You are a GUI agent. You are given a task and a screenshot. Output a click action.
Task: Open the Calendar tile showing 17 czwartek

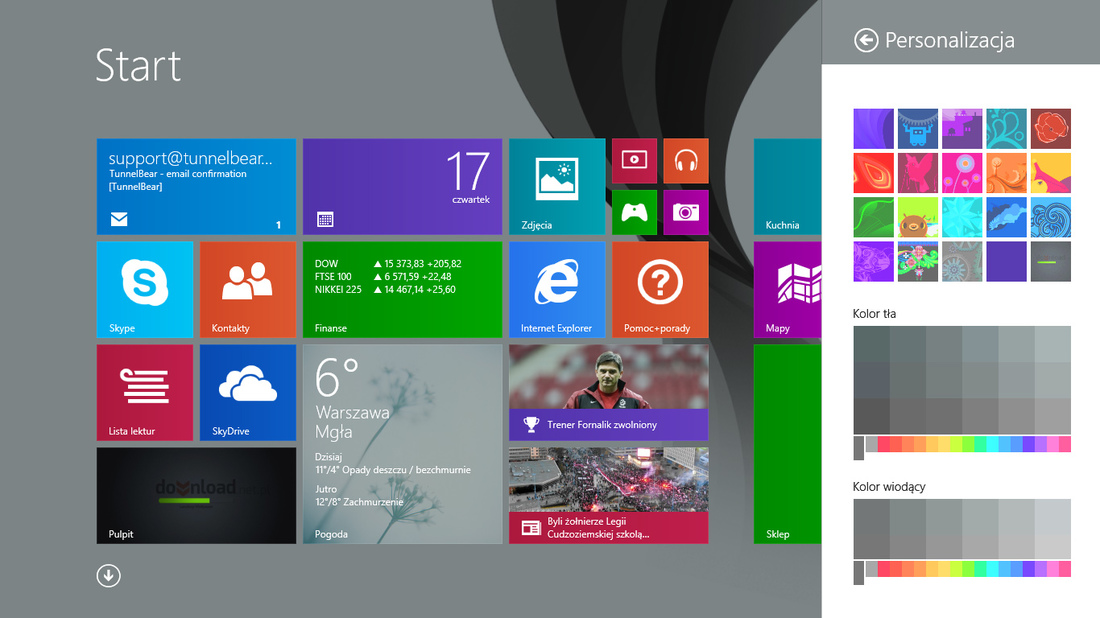pos(403,187)
